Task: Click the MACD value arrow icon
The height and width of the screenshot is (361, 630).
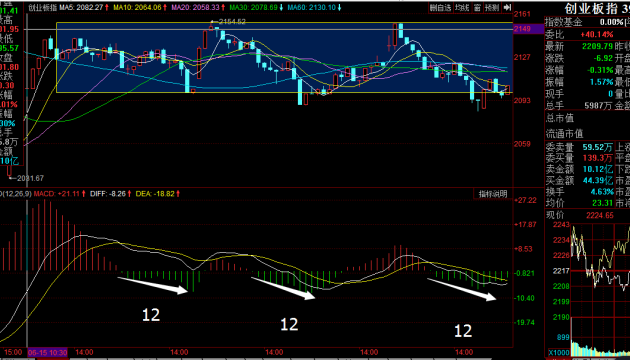Action: (84, 194)
